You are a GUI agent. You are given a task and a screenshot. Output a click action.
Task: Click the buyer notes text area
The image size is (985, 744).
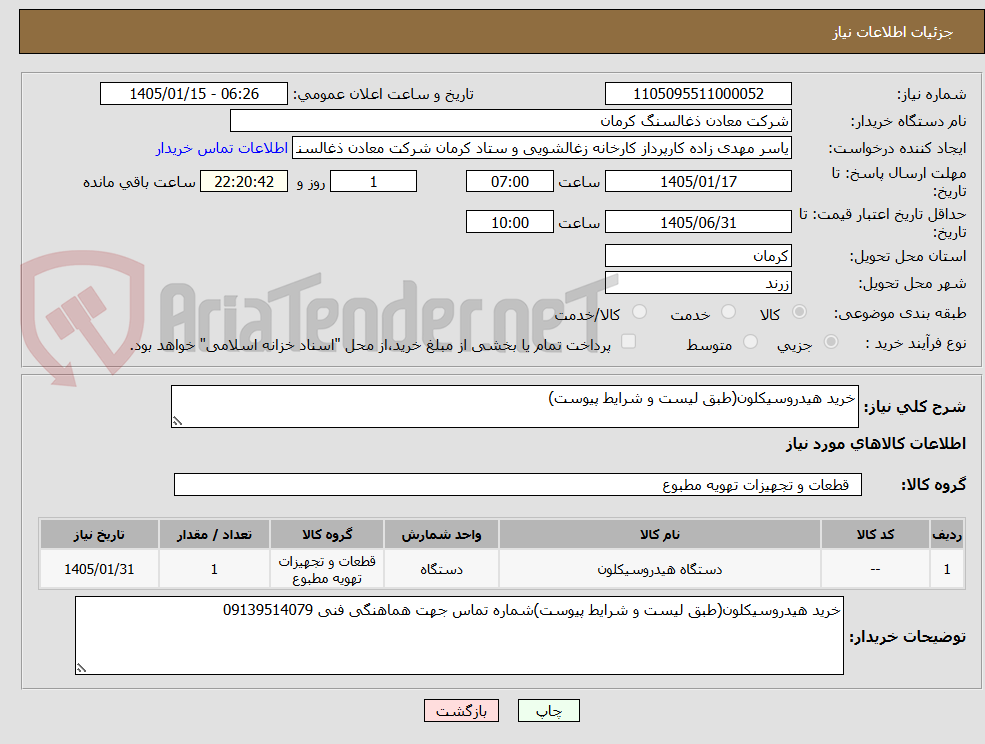pyautogui.click(x=459, y=635)
